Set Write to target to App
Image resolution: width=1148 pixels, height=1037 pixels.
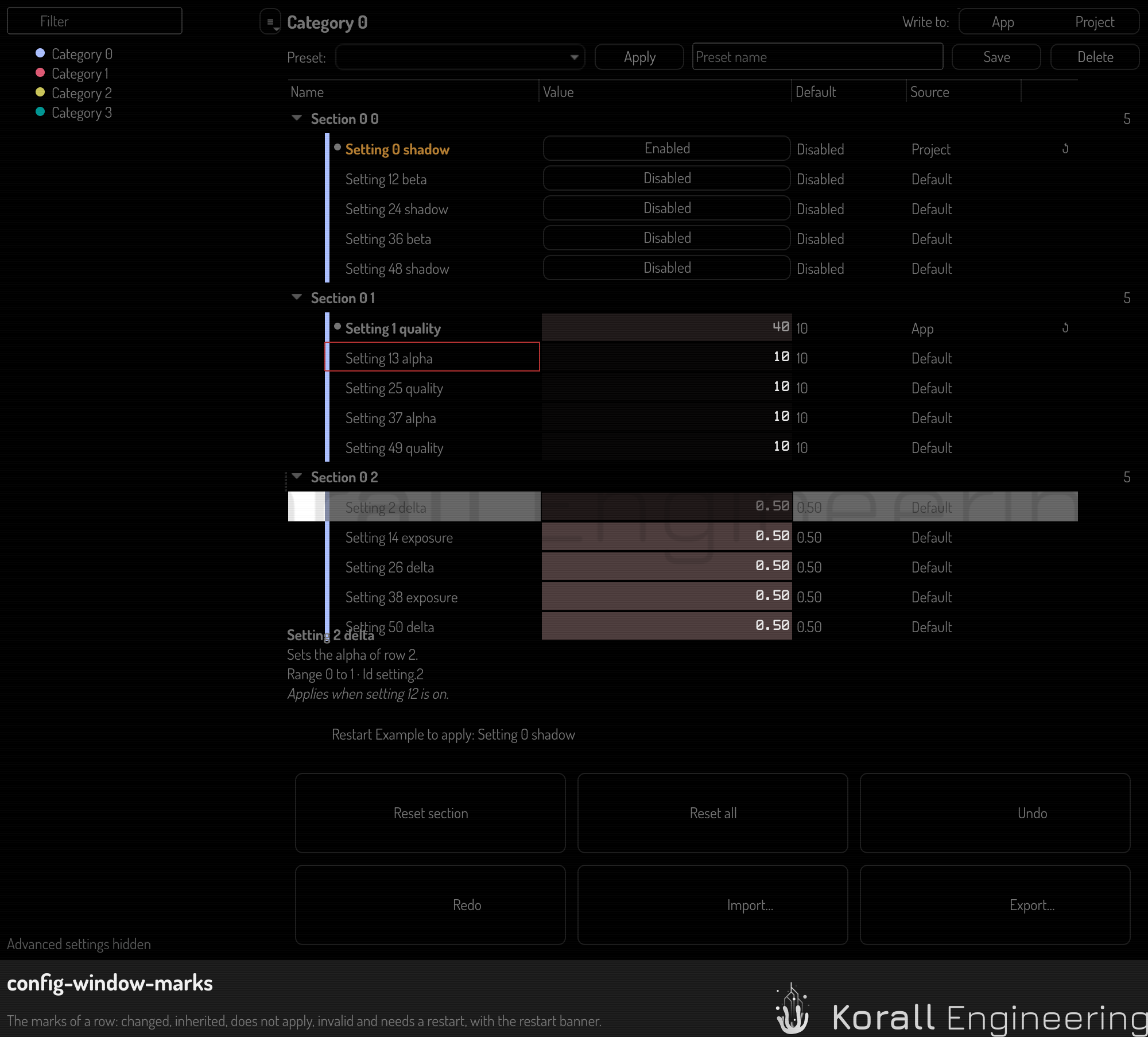click(x=1003, y=22)
